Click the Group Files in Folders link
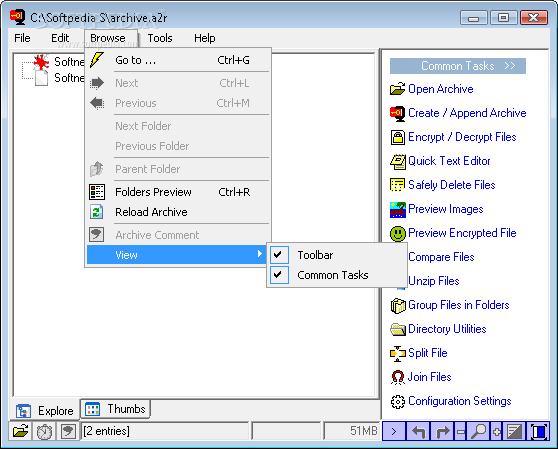558x449 pixels. pos(459,305)
